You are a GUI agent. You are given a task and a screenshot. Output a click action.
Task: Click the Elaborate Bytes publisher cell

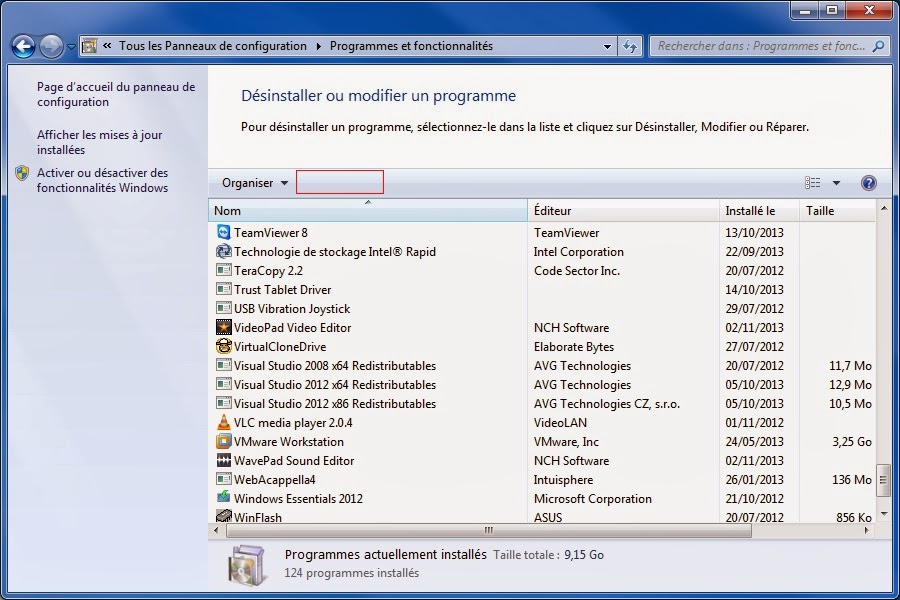(574, 347)
